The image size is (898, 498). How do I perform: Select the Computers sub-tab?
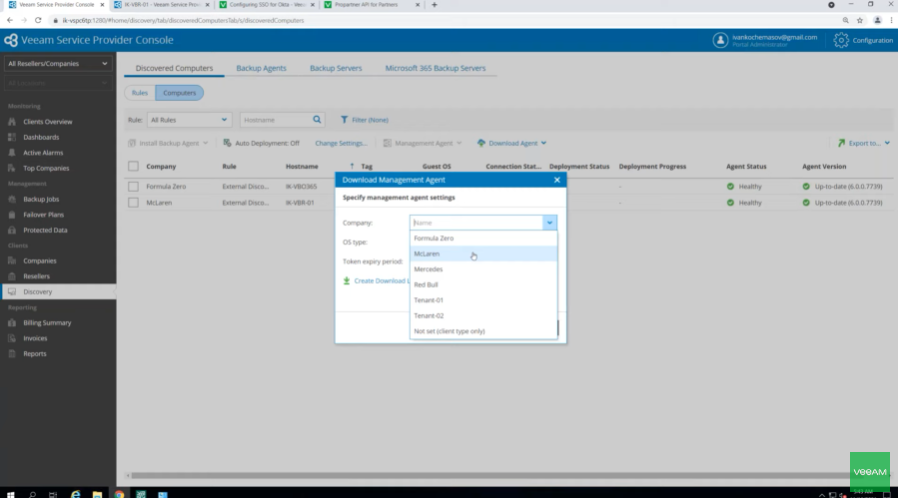pyautogui.click(x=179, y=93)
